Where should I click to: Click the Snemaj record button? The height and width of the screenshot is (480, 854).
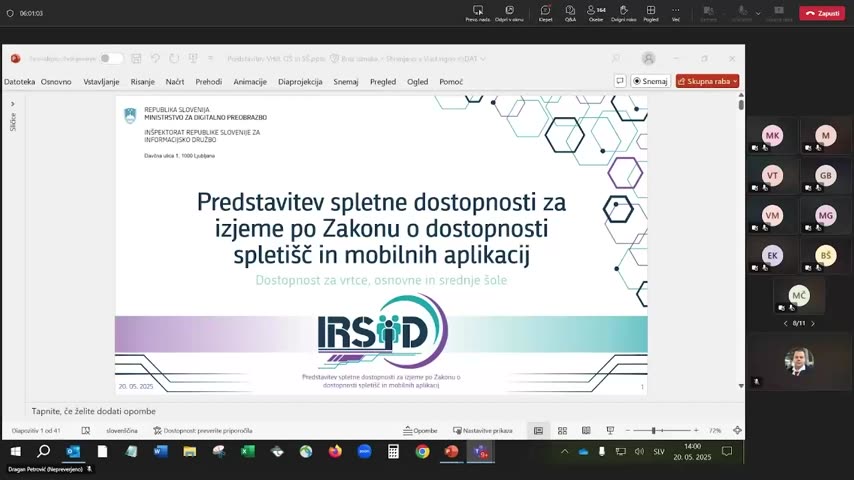[650, 81]
